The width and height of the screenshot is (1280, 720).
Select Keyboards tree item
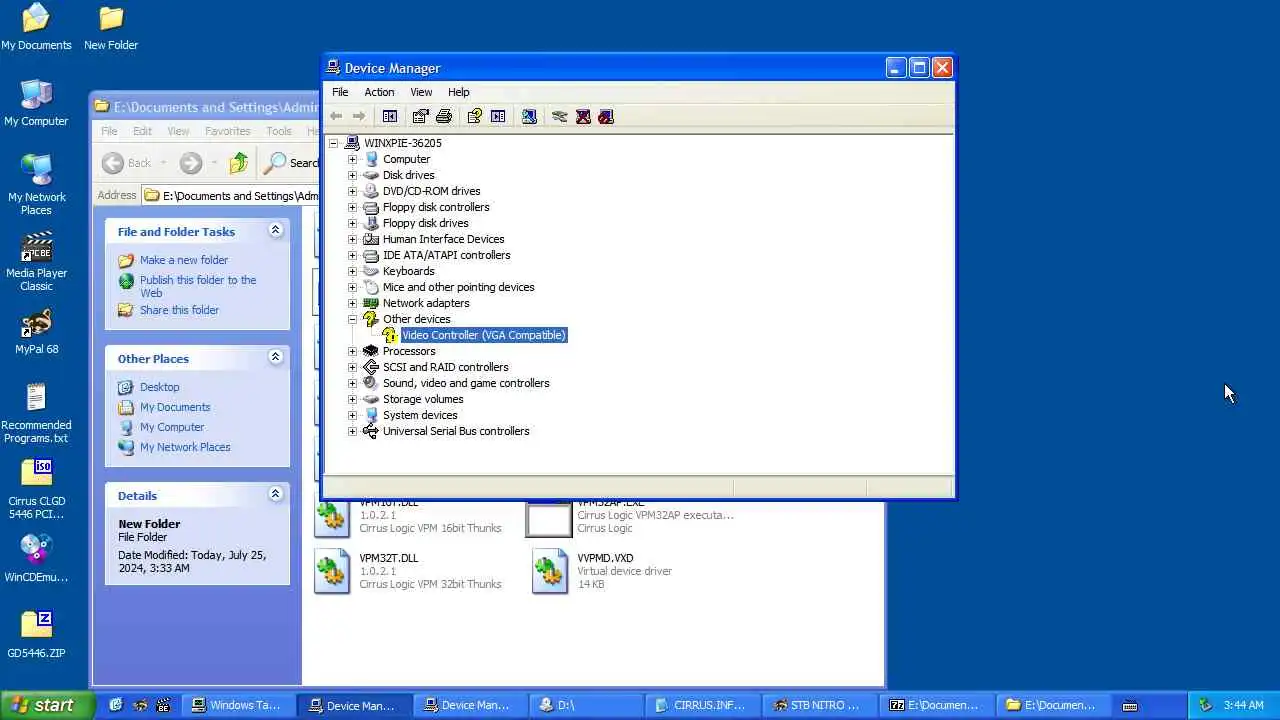pos(408,271)
